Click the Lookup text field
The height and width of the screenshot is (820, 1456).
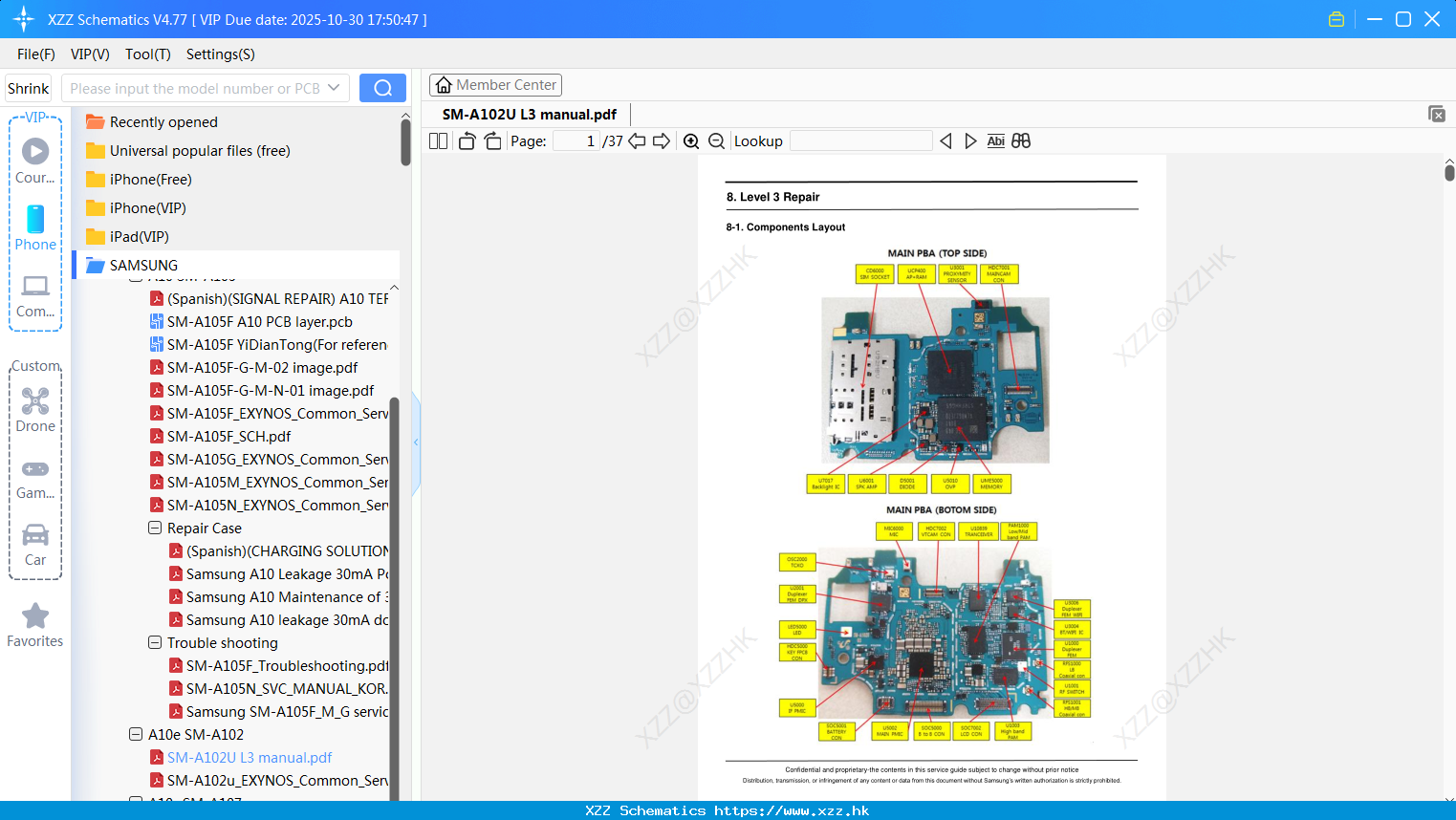tap(861, 141)
